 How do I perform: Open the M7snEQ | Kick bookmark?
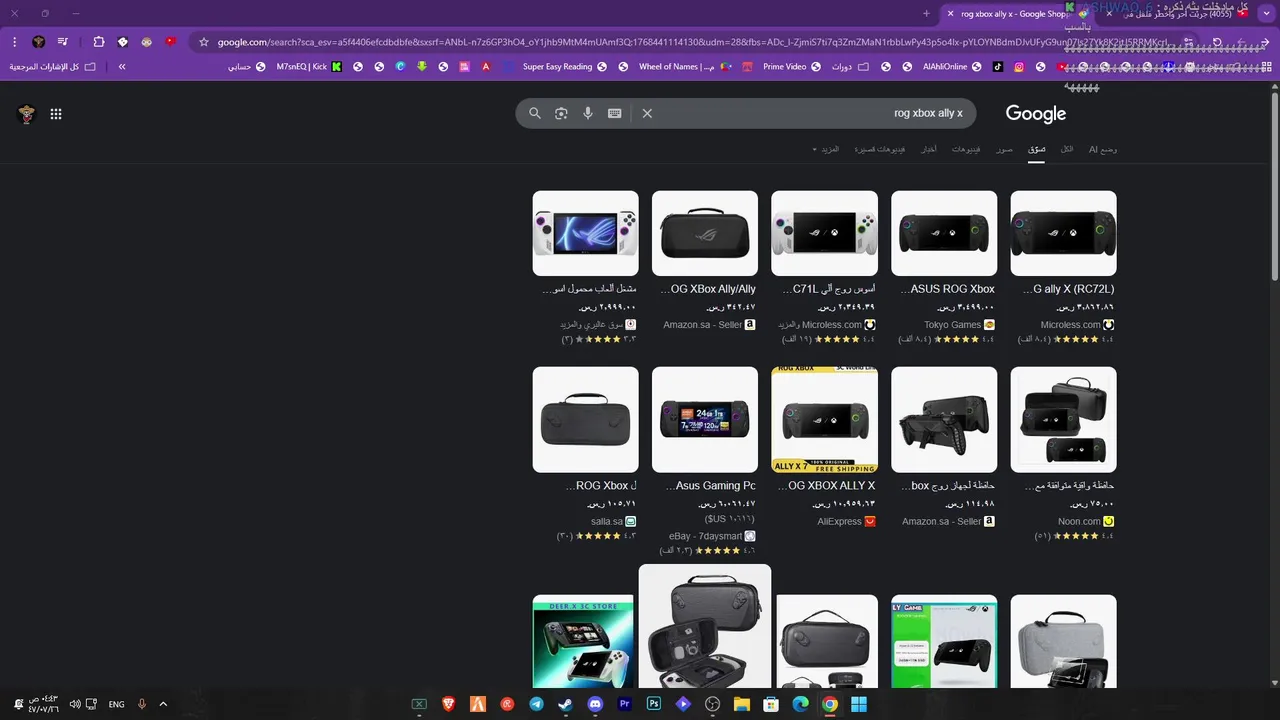click(x=310, y=67)
